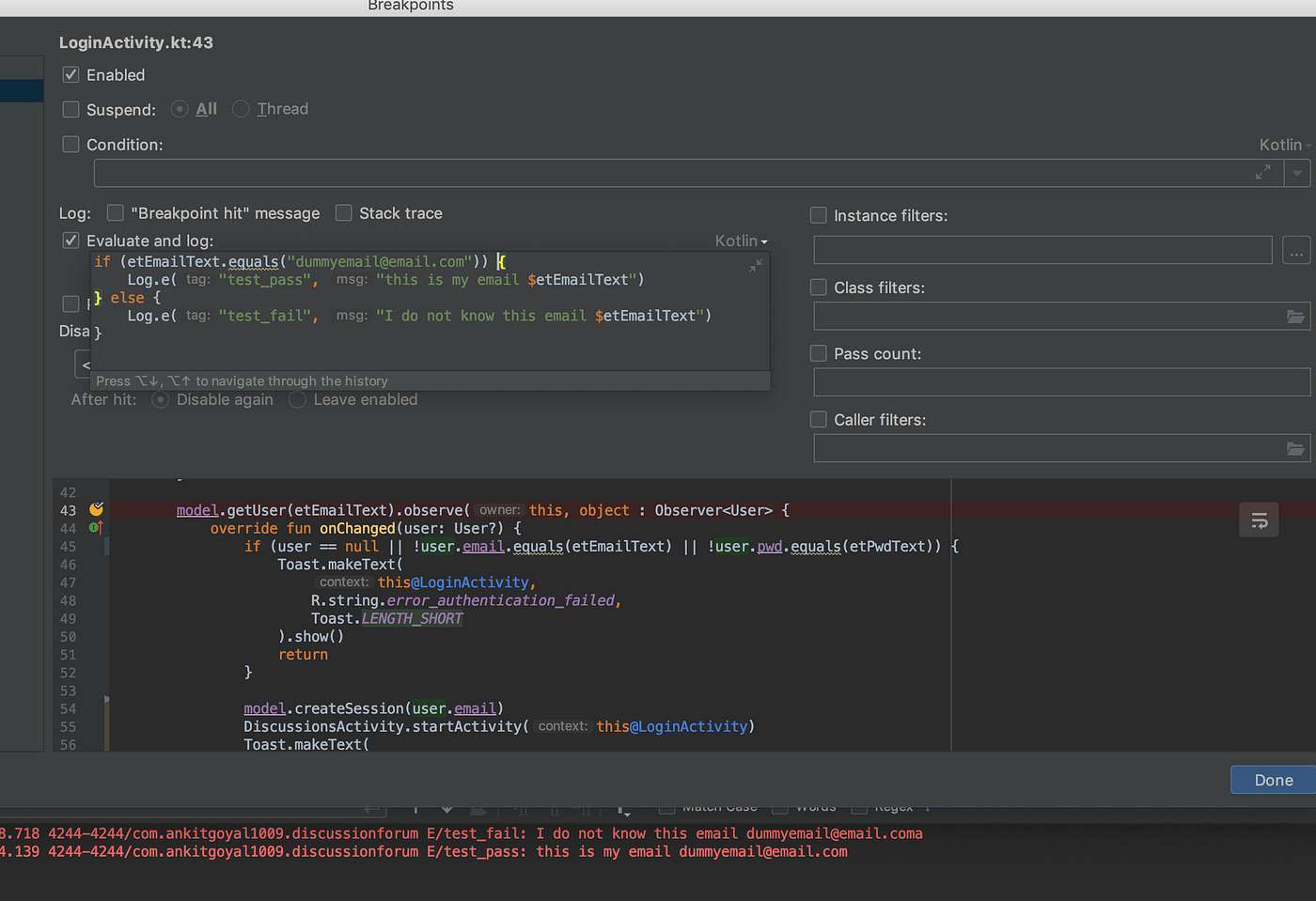The image size is (1316, 901).
Task: Browse classes with Class filters folder icon
Action: pyautogui.click(x=1295, y=317)
